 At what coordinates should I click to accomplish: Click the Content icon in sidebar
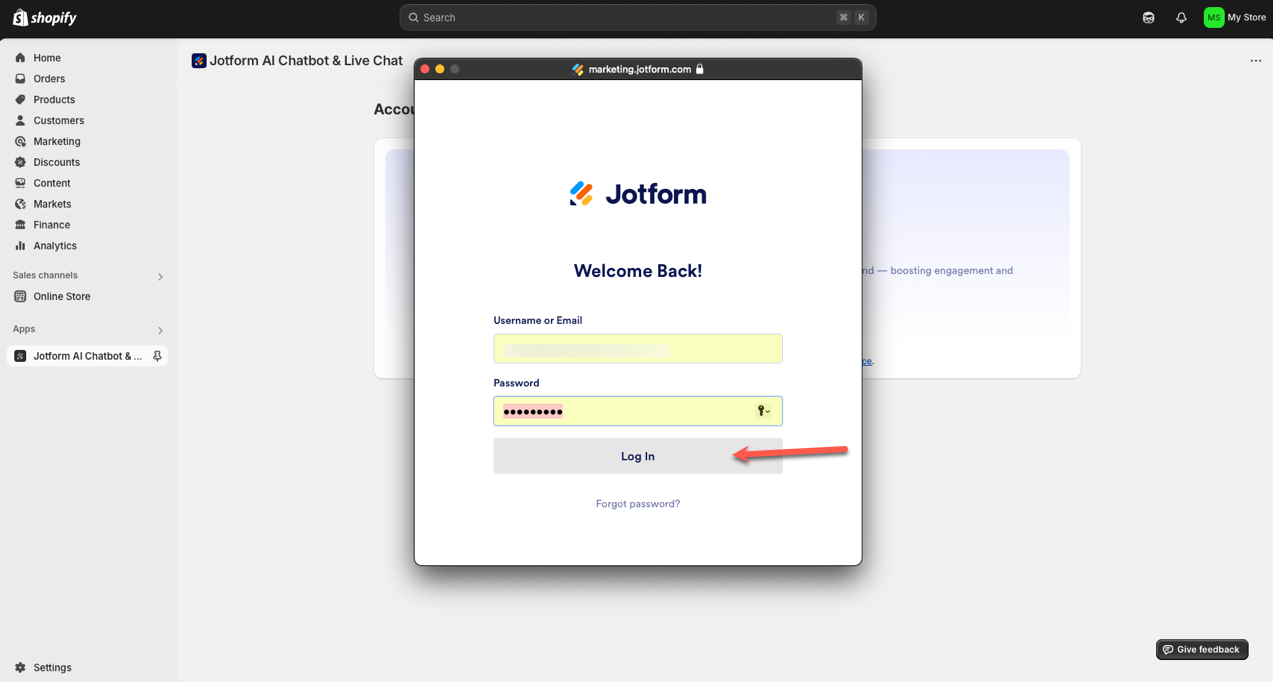(x=20, y=183)
